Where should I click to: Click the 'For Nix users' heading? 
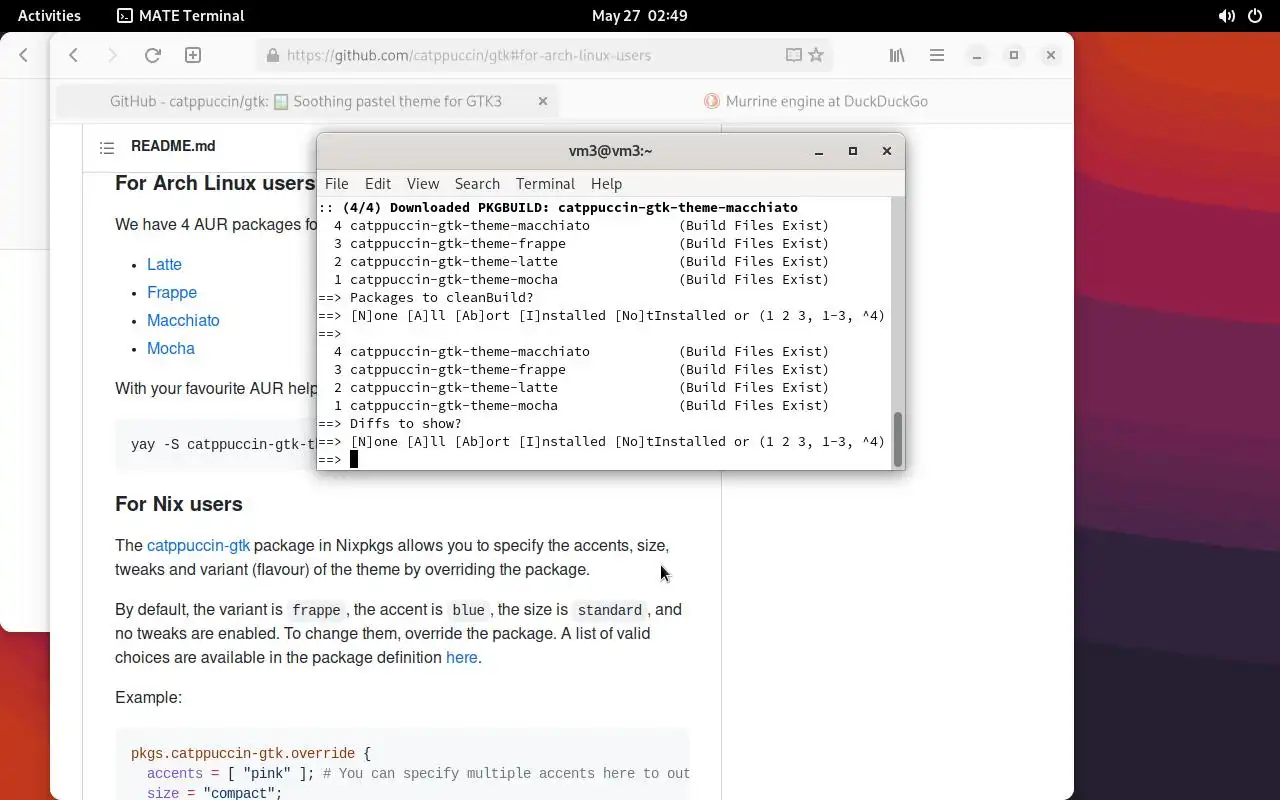[x=179, y=504]
